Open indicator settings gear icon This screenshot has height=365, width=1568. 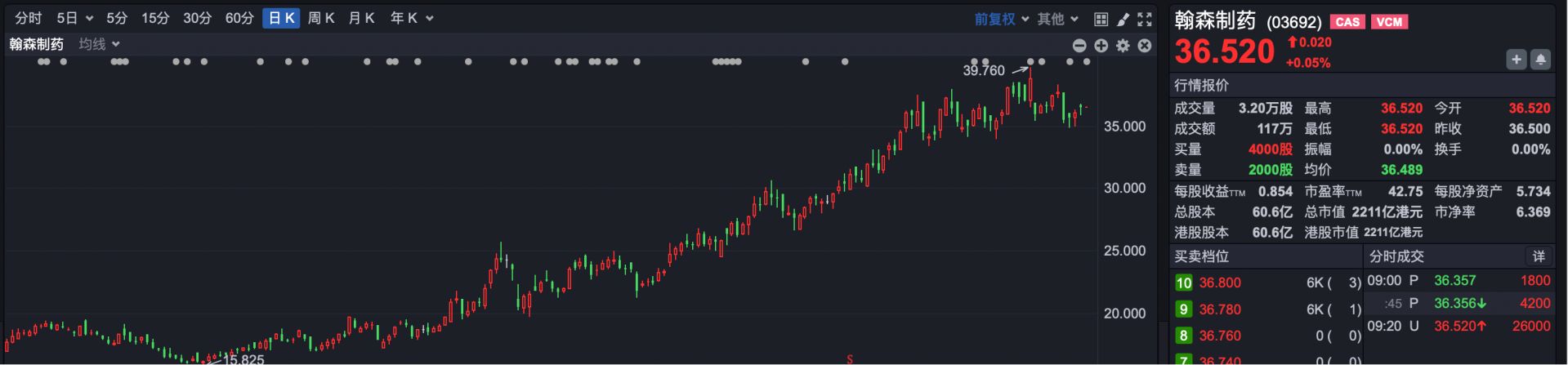coord(1123,46)
